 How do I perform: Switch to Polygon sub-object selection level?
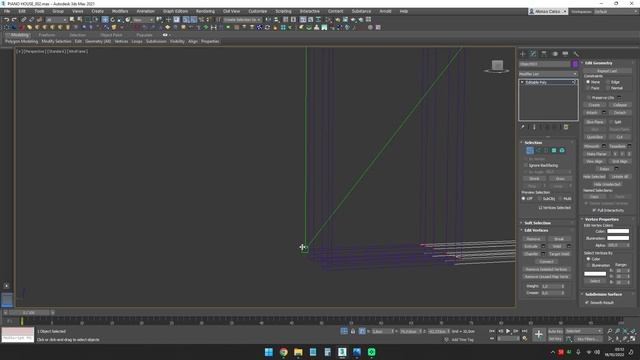coord(554,151)
